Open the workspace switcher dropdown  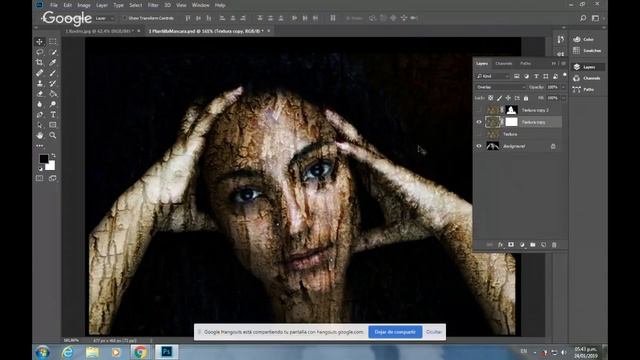coord(596,18)
